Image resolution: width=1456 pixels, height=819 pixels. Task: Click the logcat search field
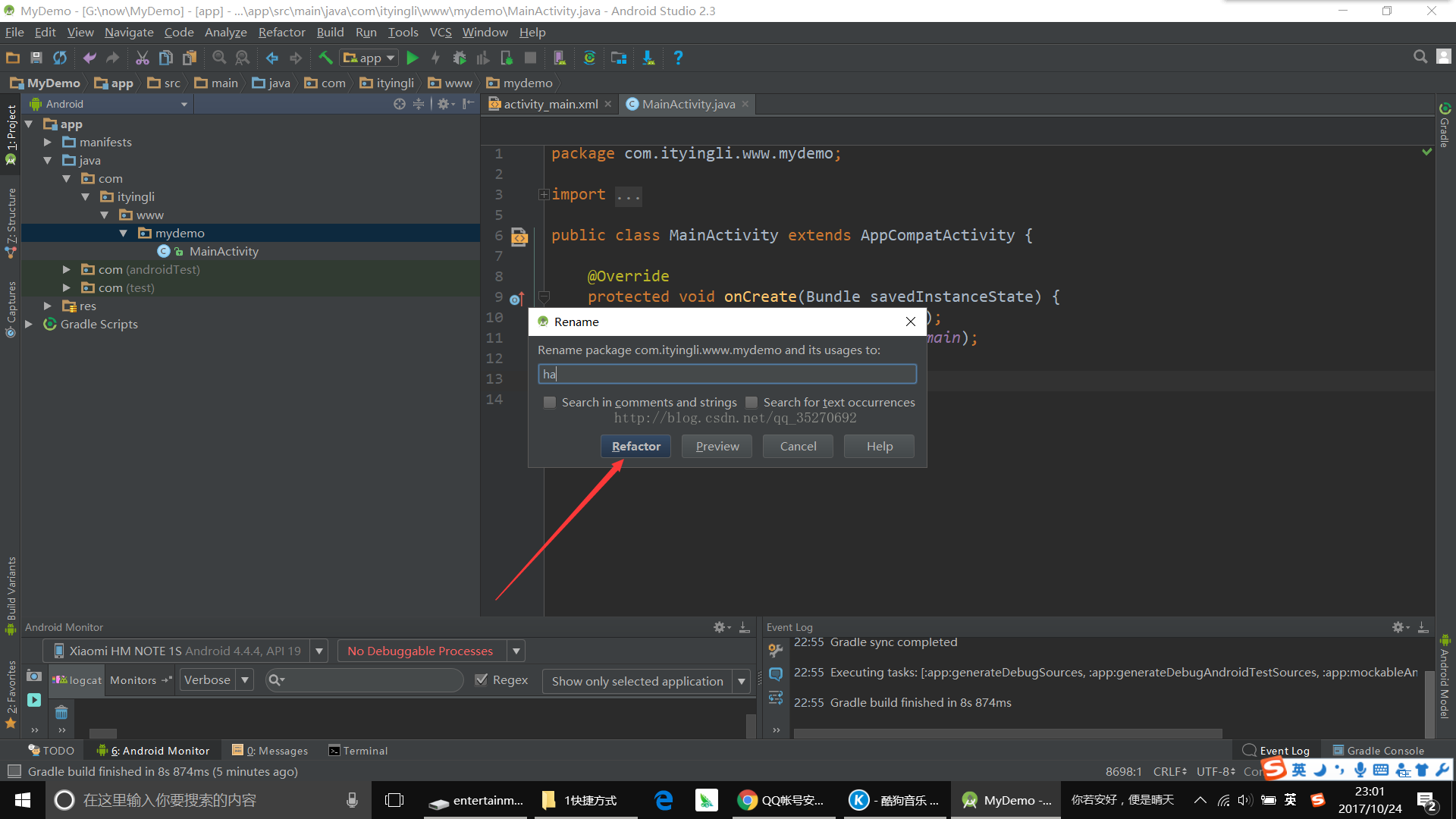point(365,679)
